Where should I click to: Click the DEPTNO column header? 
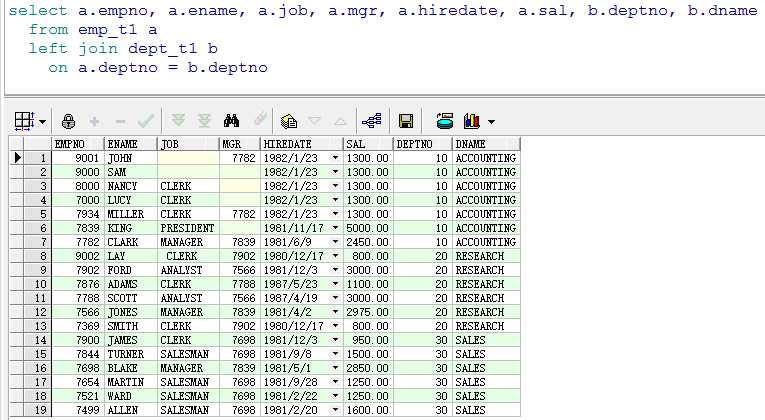click(x=422, y=144)
